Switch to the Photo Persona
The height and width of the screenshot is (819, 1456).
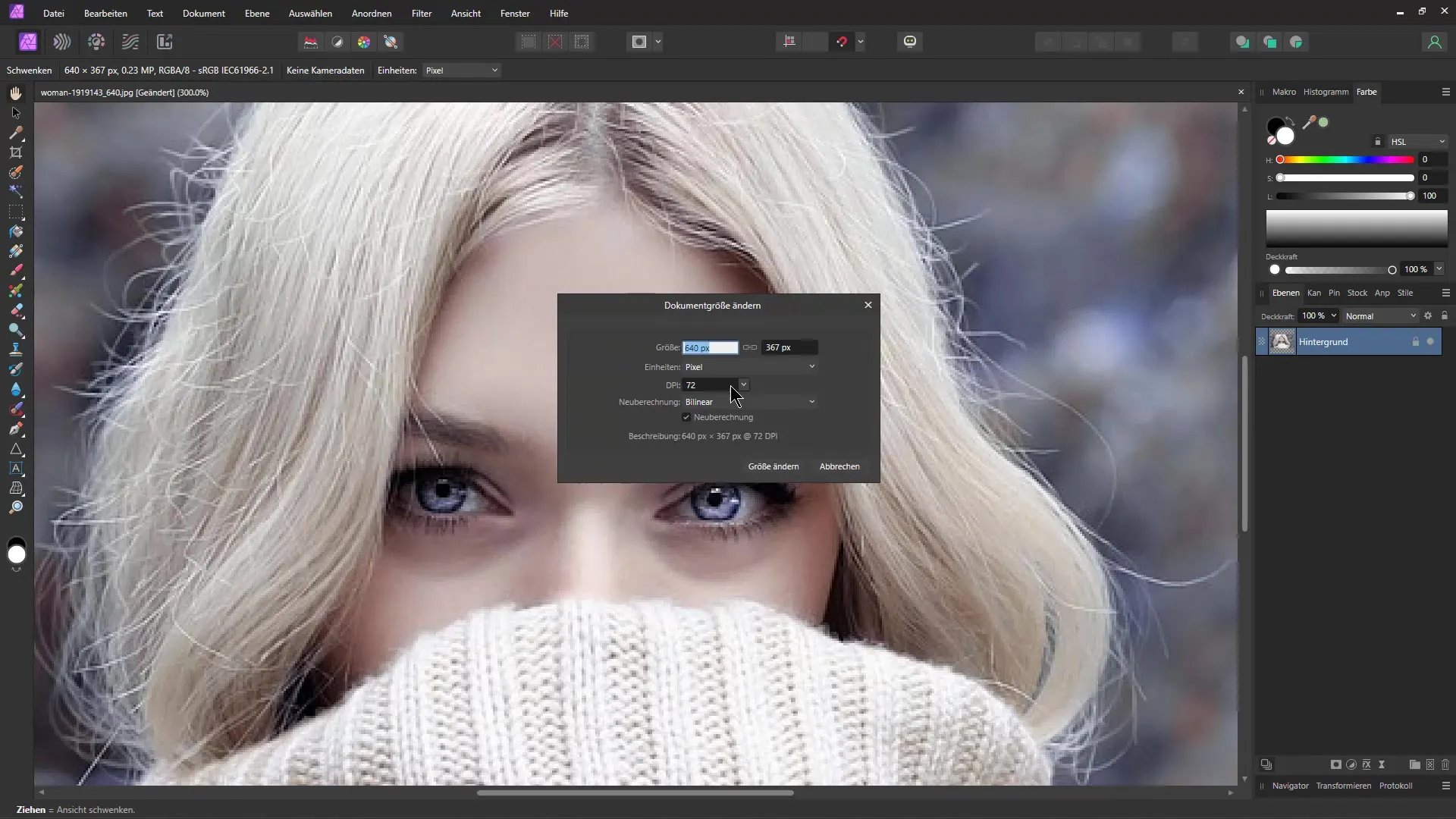[28, 42]
